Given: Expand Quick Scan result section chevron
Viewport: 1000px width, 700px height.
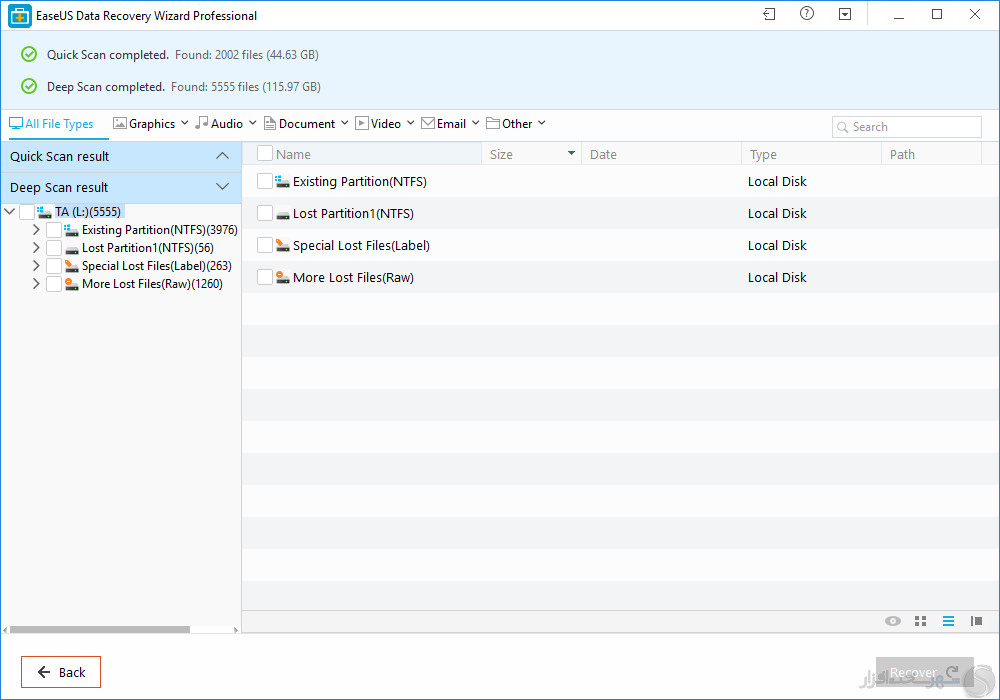Looking at the screenshot, I should tap(222, 156).
